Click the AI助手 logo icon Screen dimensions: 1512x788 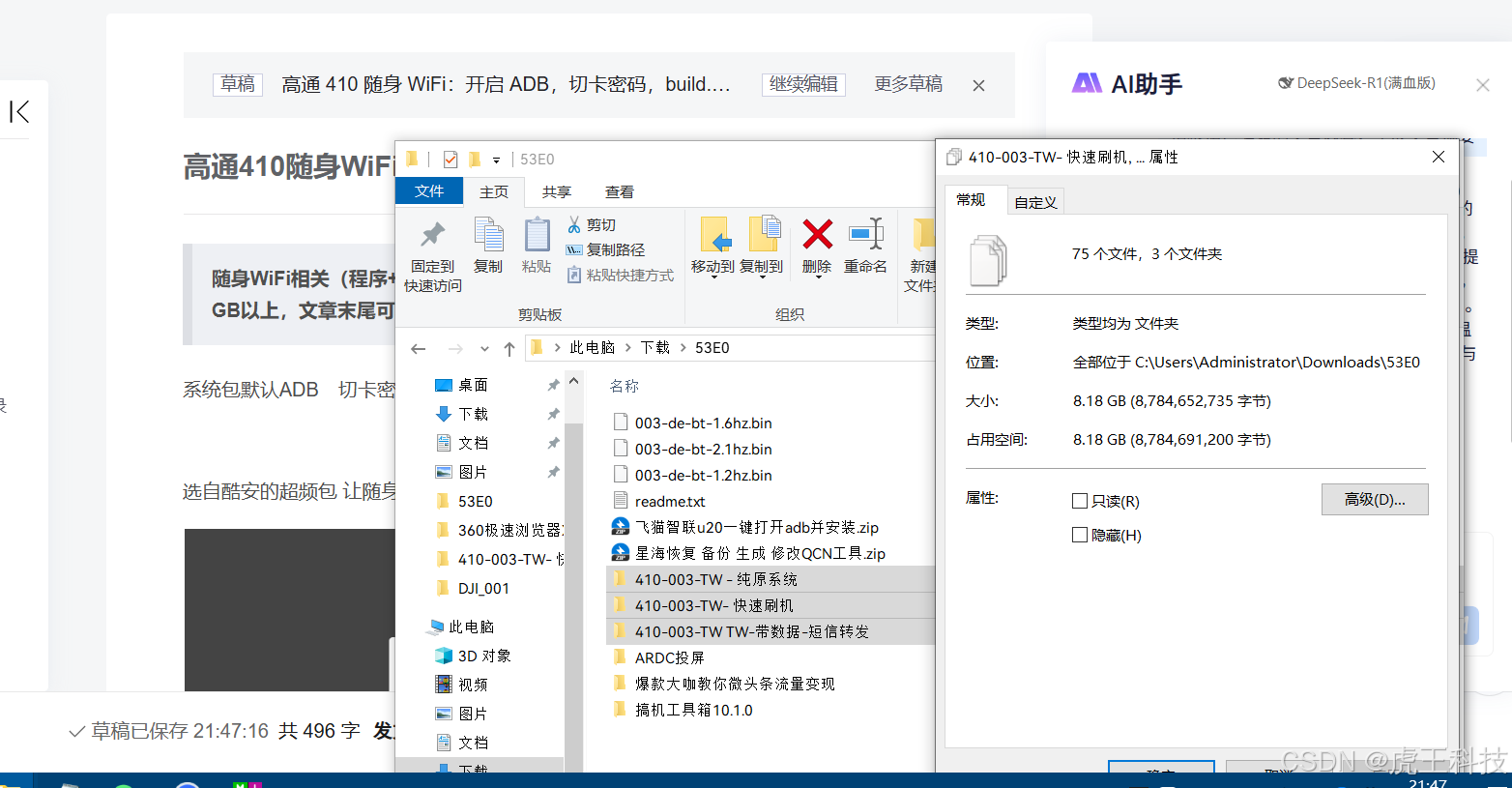pos(1087,83)
